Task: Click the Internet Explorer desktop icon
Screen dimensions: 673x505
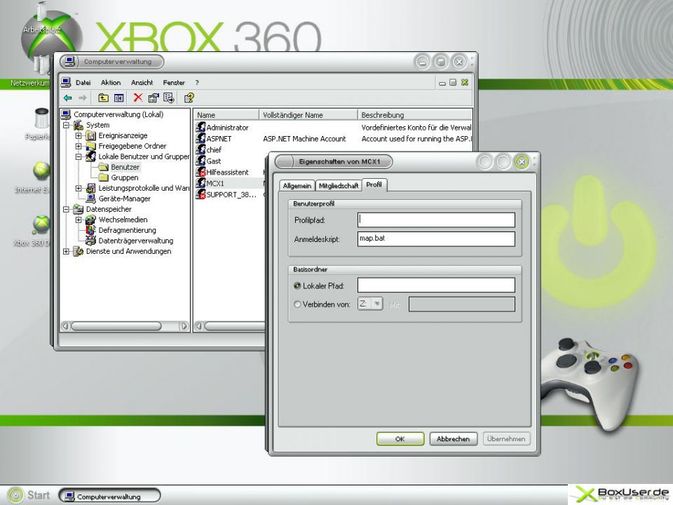Action: point(42,171)
